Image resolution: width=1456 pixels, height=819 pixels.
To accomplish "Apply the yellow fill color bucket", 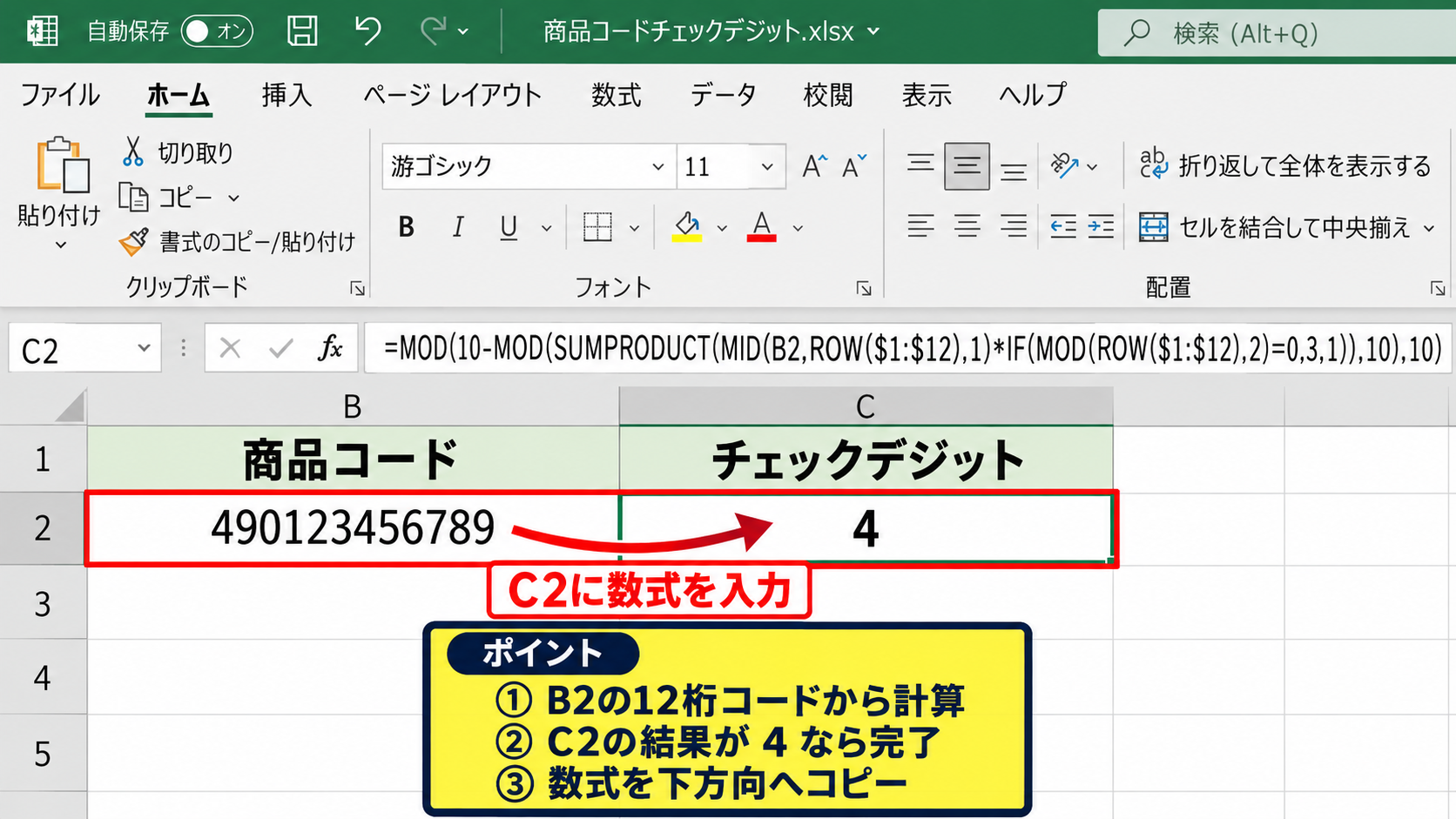I will point(687,227).
